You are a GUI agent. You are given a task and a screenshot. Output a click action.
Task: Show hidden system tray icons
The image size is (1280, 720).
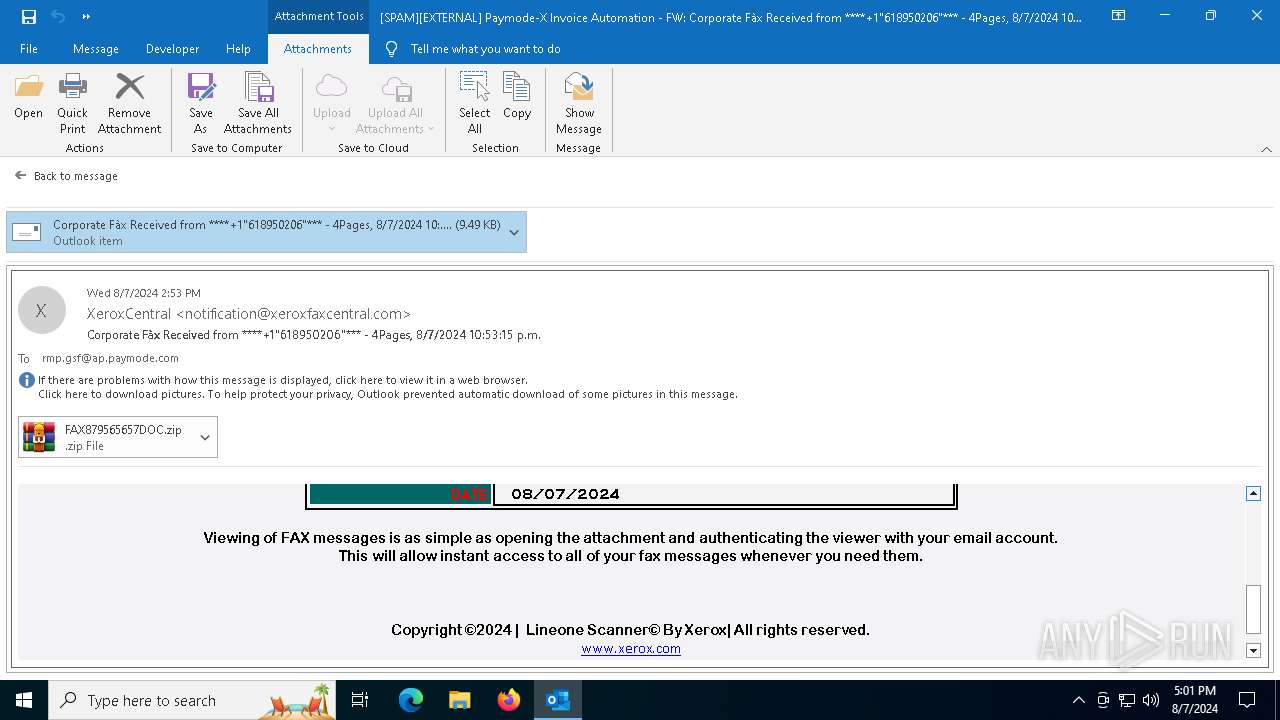coord(1078,700)
